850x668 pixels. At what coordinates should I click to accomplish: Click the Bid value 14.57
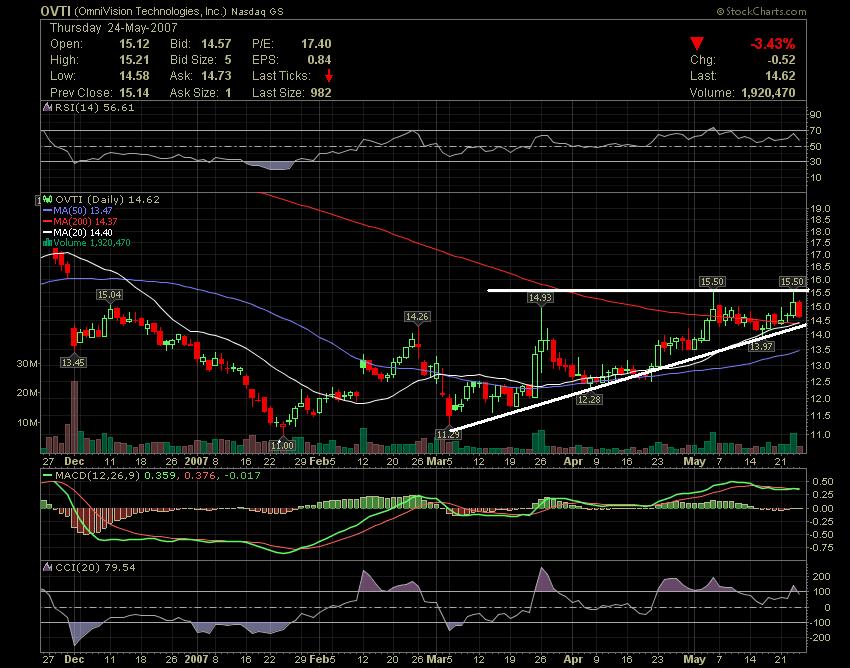216,44
